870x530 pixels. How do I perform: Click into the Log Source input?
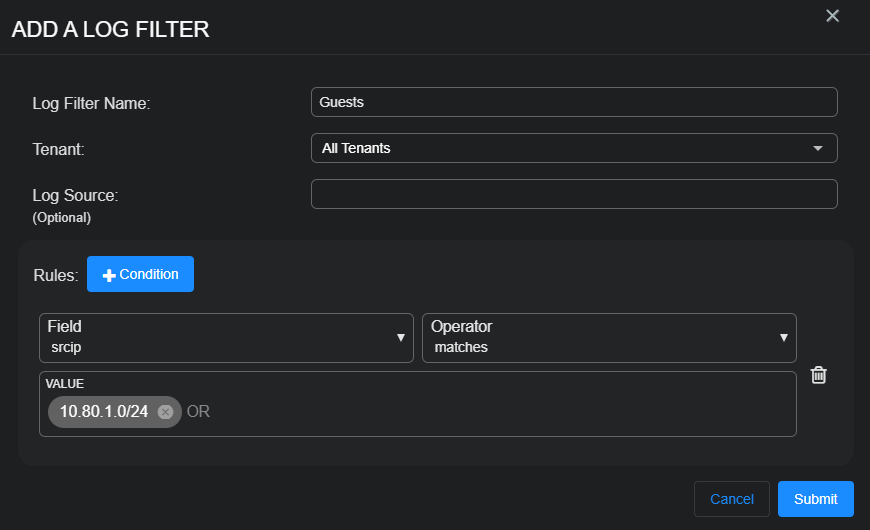coord(573,194)
